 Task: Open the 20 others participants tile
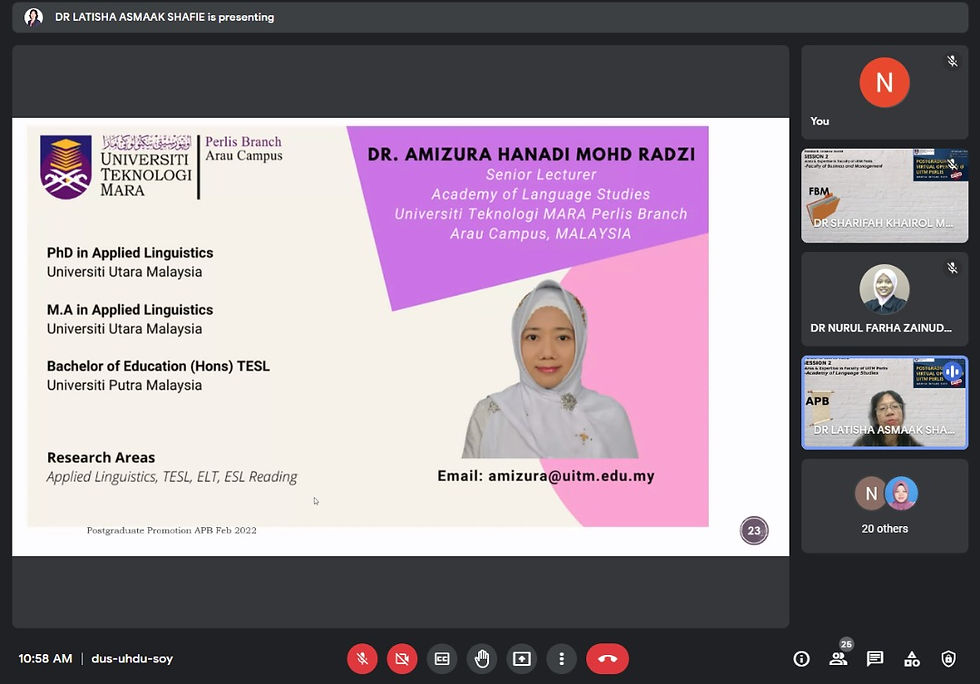tap(884, 506)
